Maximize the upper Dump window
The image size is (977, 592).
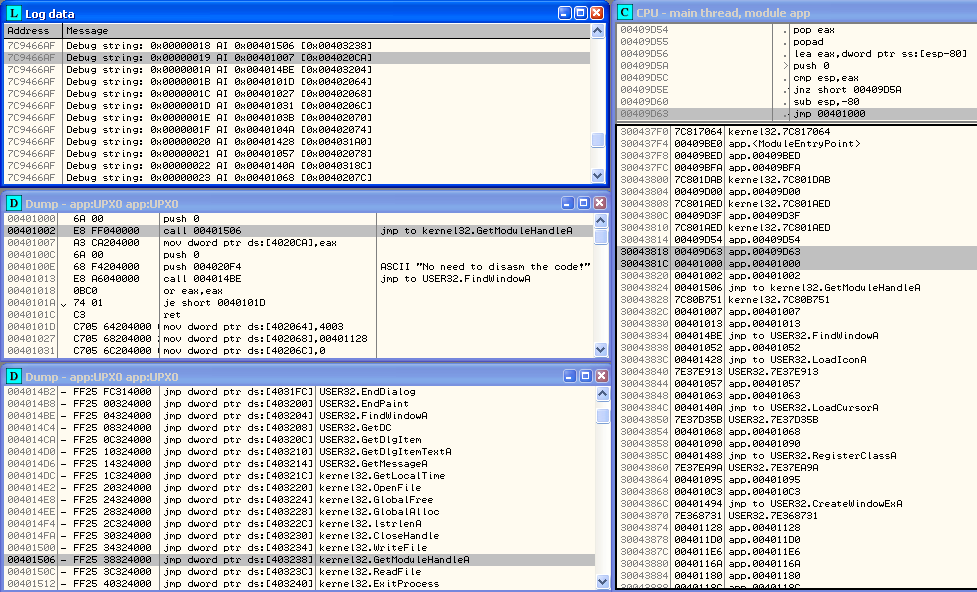tap(584, 203)
